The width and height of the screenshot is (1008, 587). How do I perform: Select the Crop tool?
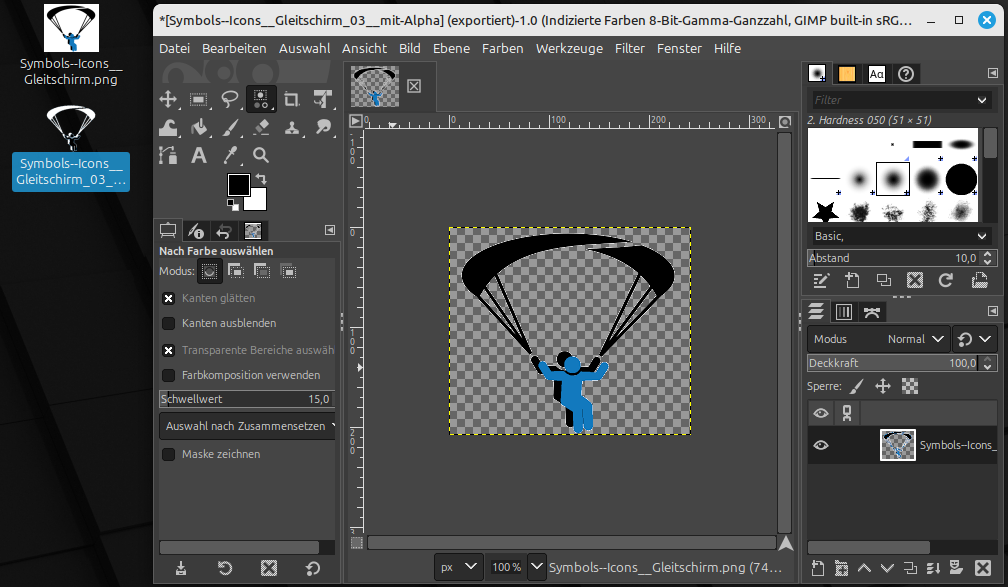pos(292,99)
